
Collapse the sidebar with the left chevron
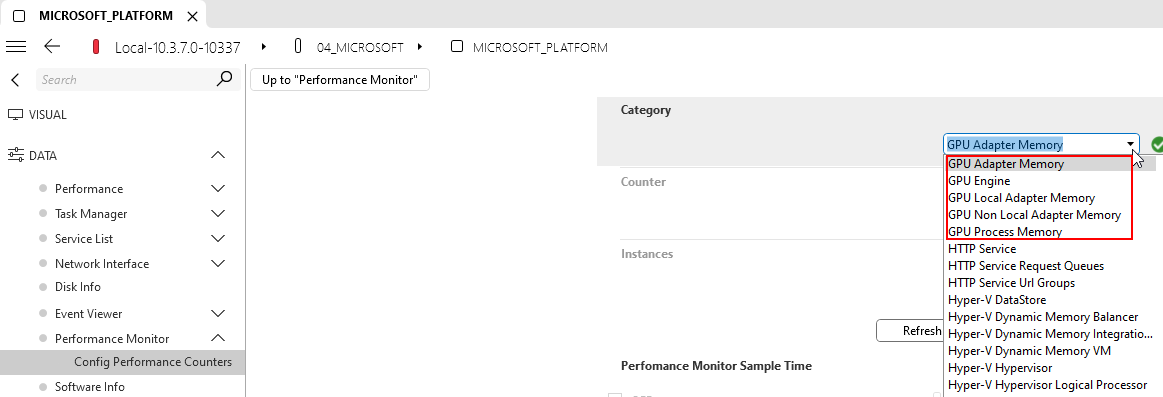tap(16, 79)
